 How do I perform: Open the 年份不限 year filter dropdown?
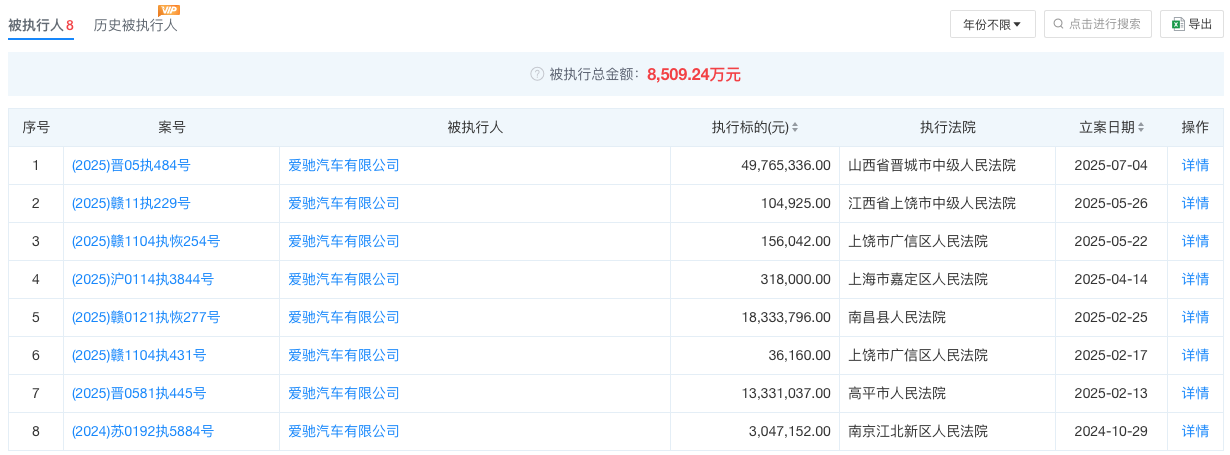[x=992, y=24]
